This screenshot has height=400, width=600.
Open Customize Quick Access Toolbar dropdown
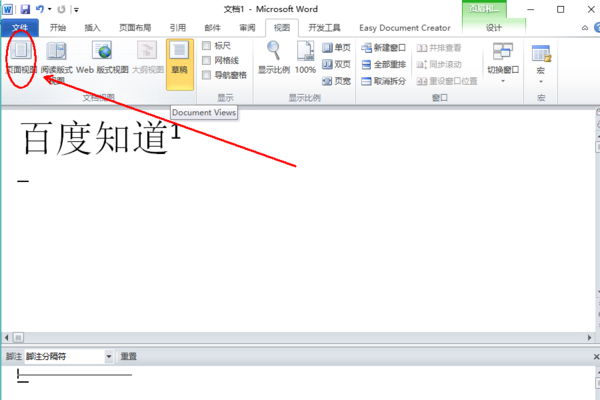pyautogui.click(x=76, y=10)
